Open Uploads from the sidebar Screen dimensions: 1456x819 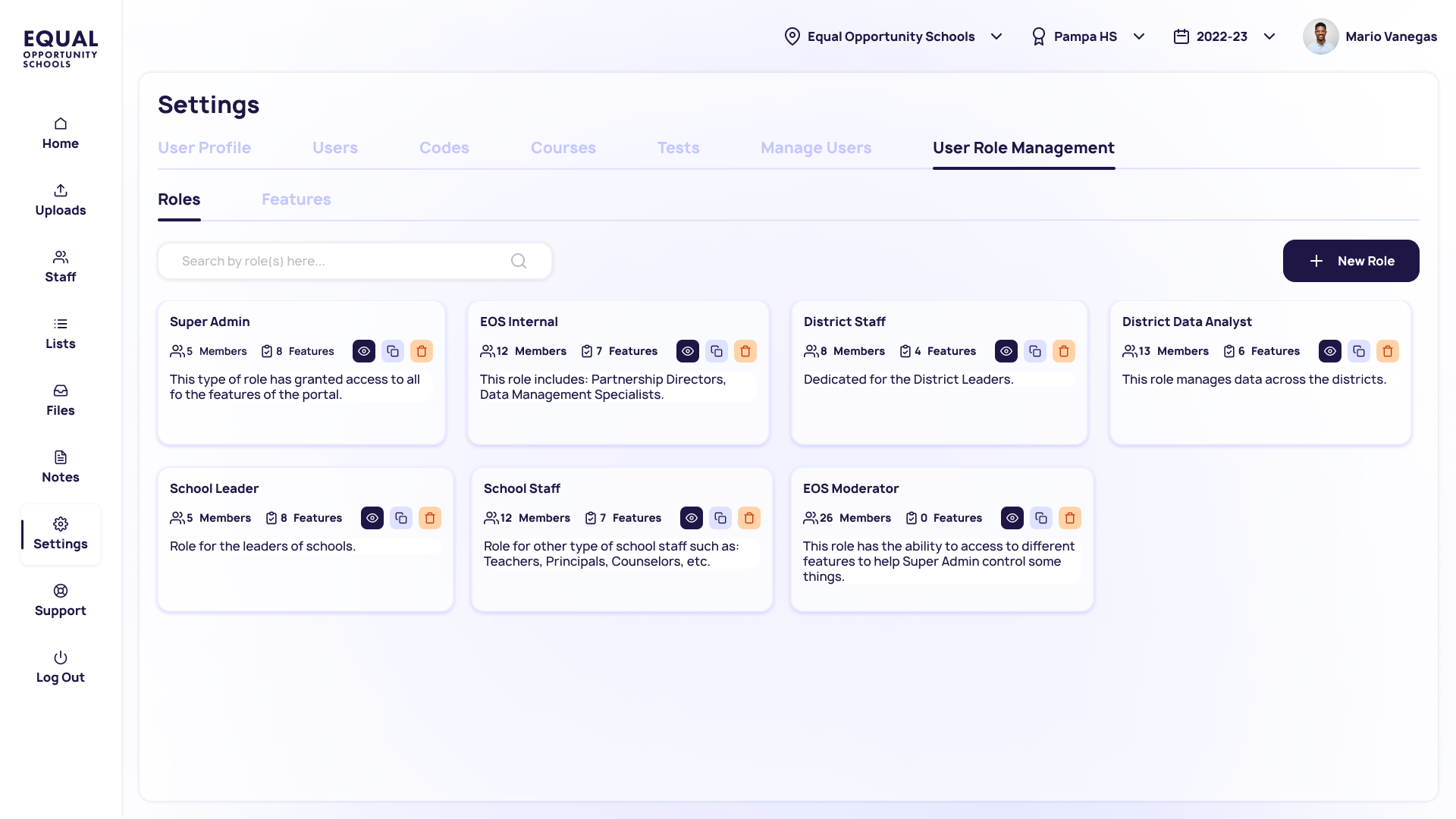click(x=61, y=200)
